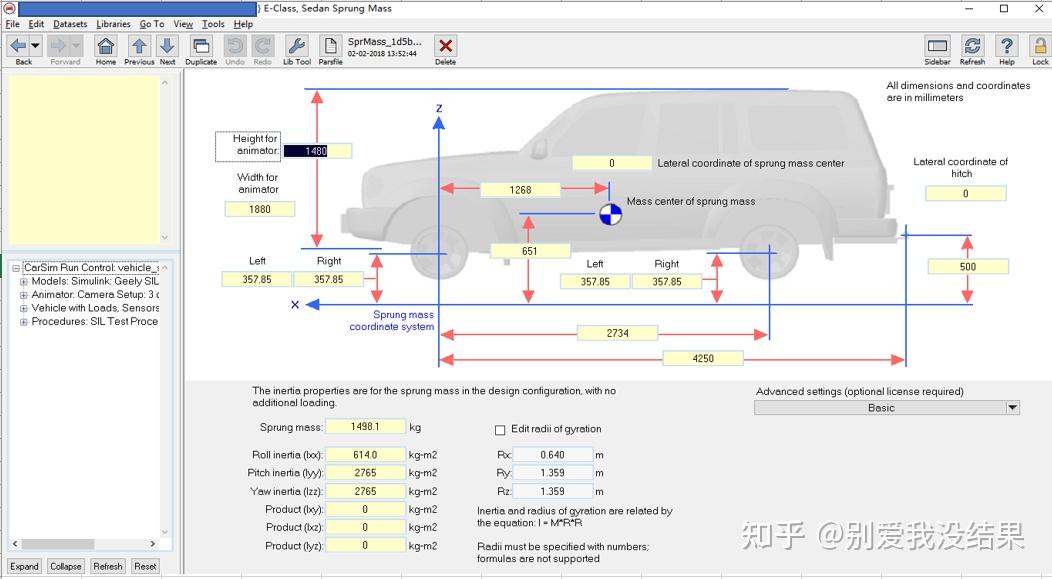Screen dimensions: 1052x579
Task: Click the Back navigation arrow
Action: (18, 45)
